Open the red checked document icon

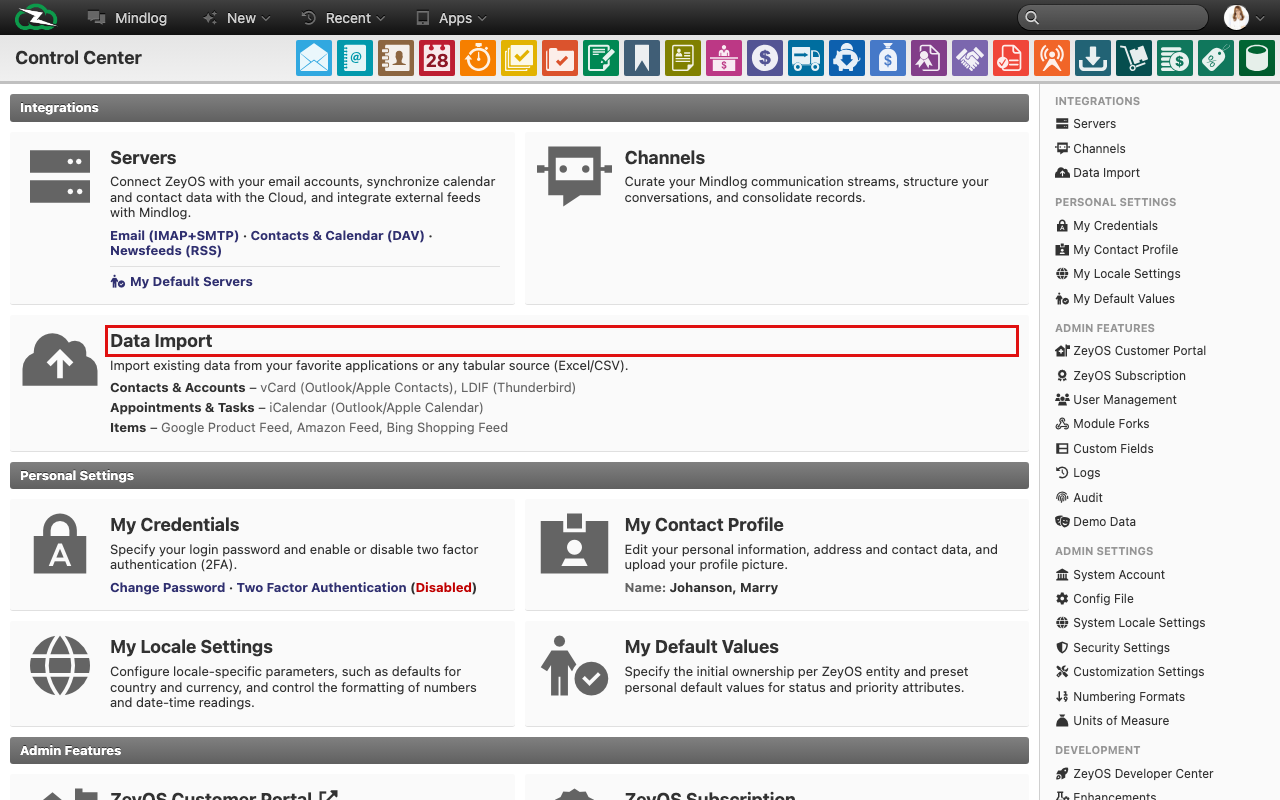pyautogui.click(x=1011, y=58)
